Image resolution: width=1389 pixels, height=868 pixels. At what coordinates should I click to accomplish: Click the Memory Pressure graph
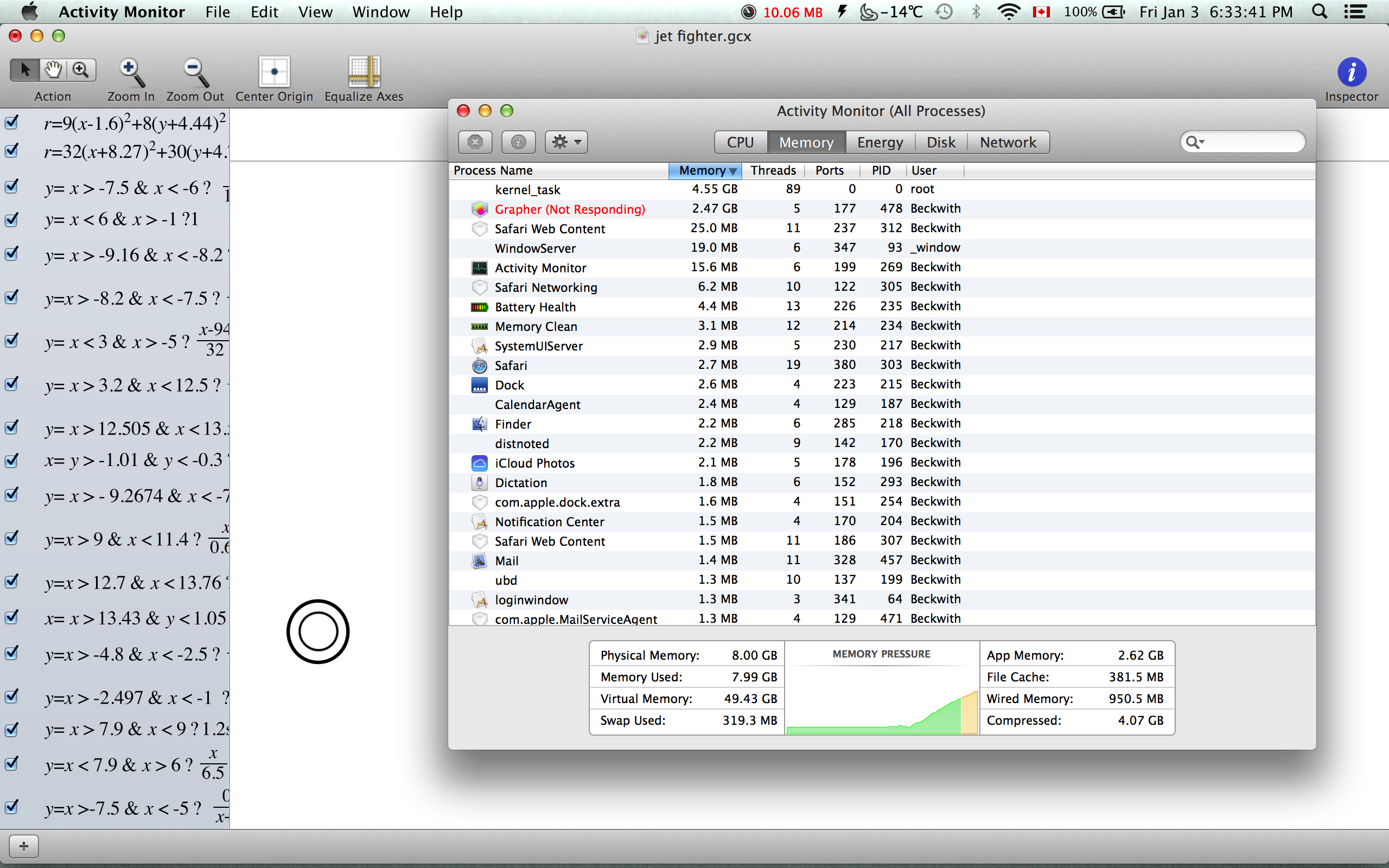(x=882, y=688)
